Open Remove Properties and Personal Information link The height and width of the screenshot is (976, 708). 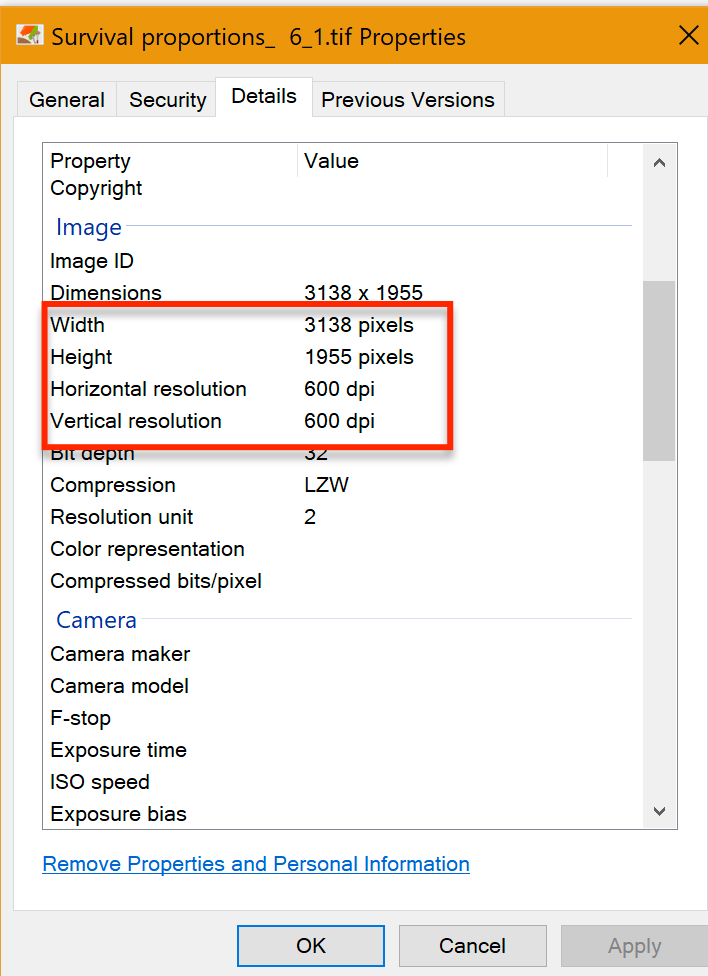tap(255, 864)
